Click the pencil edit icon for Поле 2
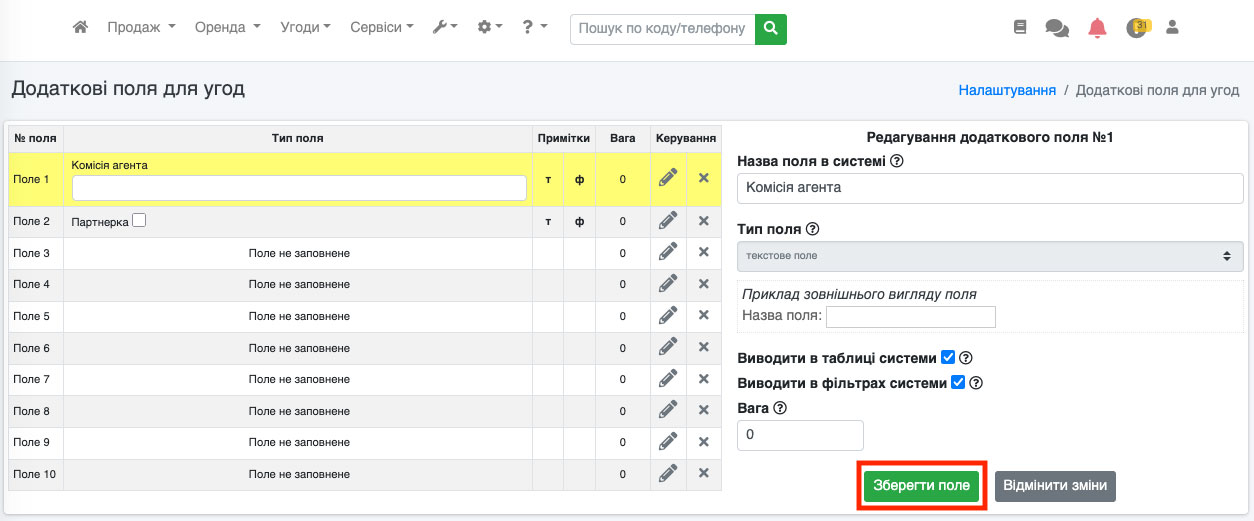 (668, 221)
